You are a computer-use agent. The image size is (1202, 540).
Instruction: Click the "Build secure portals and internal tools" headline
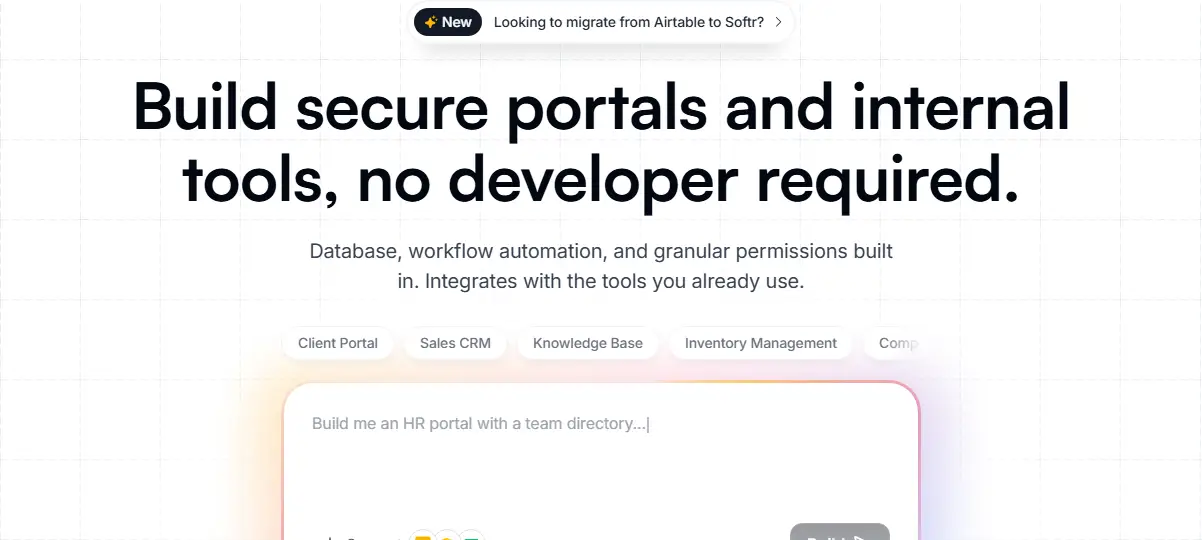(601, 143)
